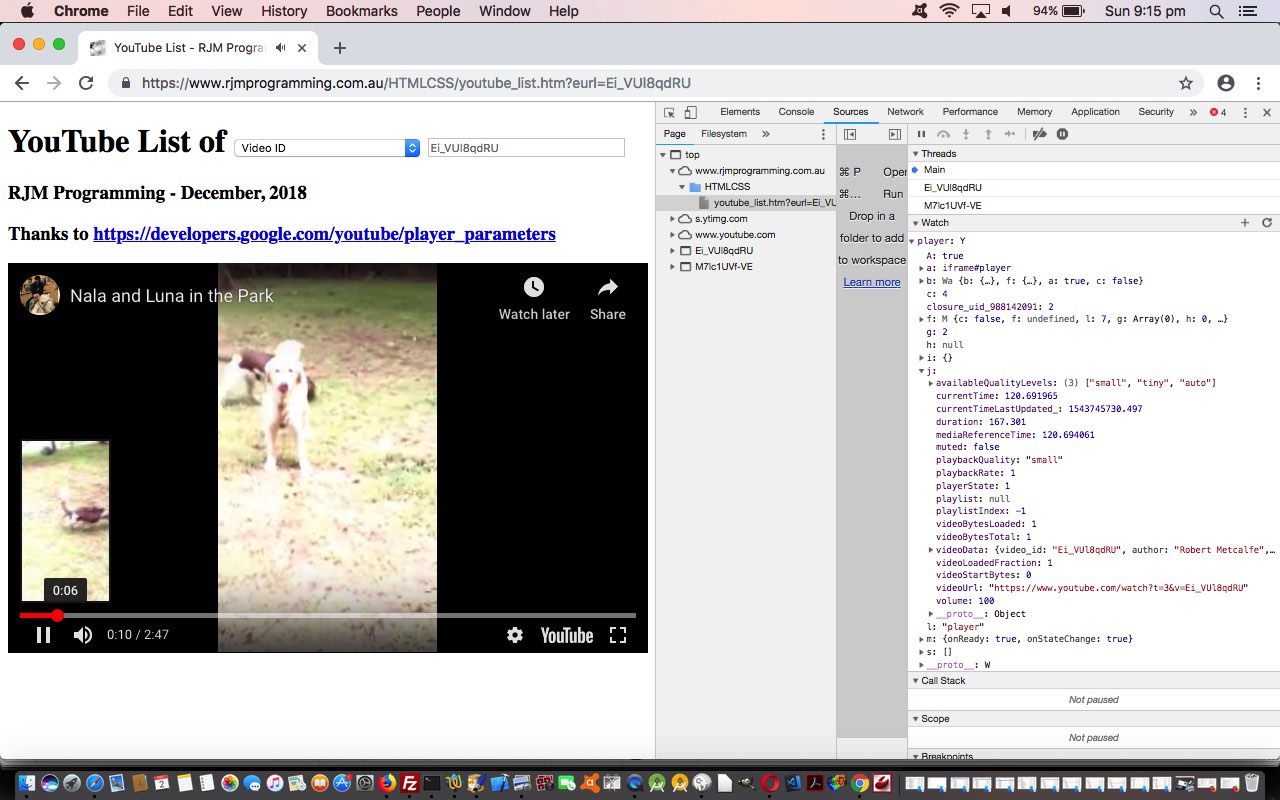Viewport: 1280px width, 800px height.
Task: Select the youtube_list.htm file in the tree
Action: tap(767, 203)
